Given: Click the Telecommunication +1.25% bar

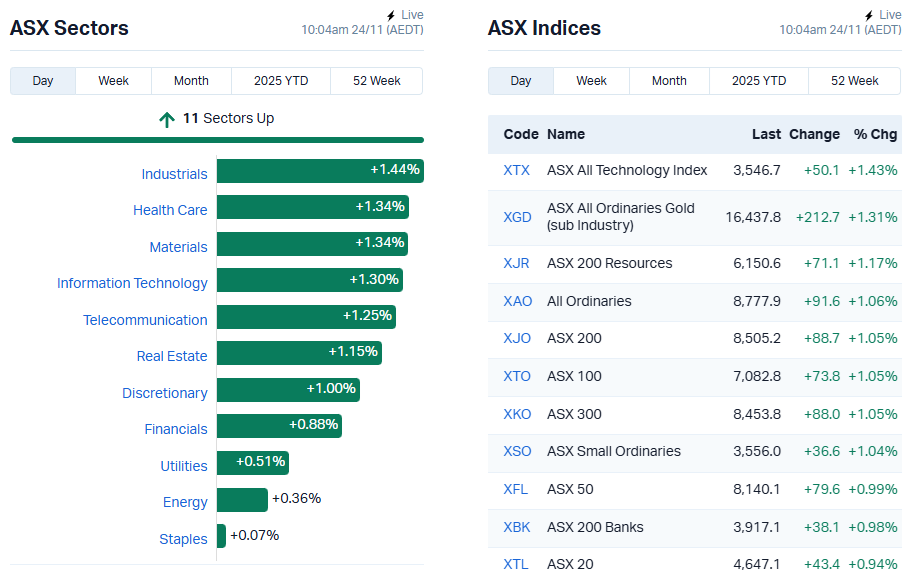Looking at the screenshot, I should pos(306,317).
